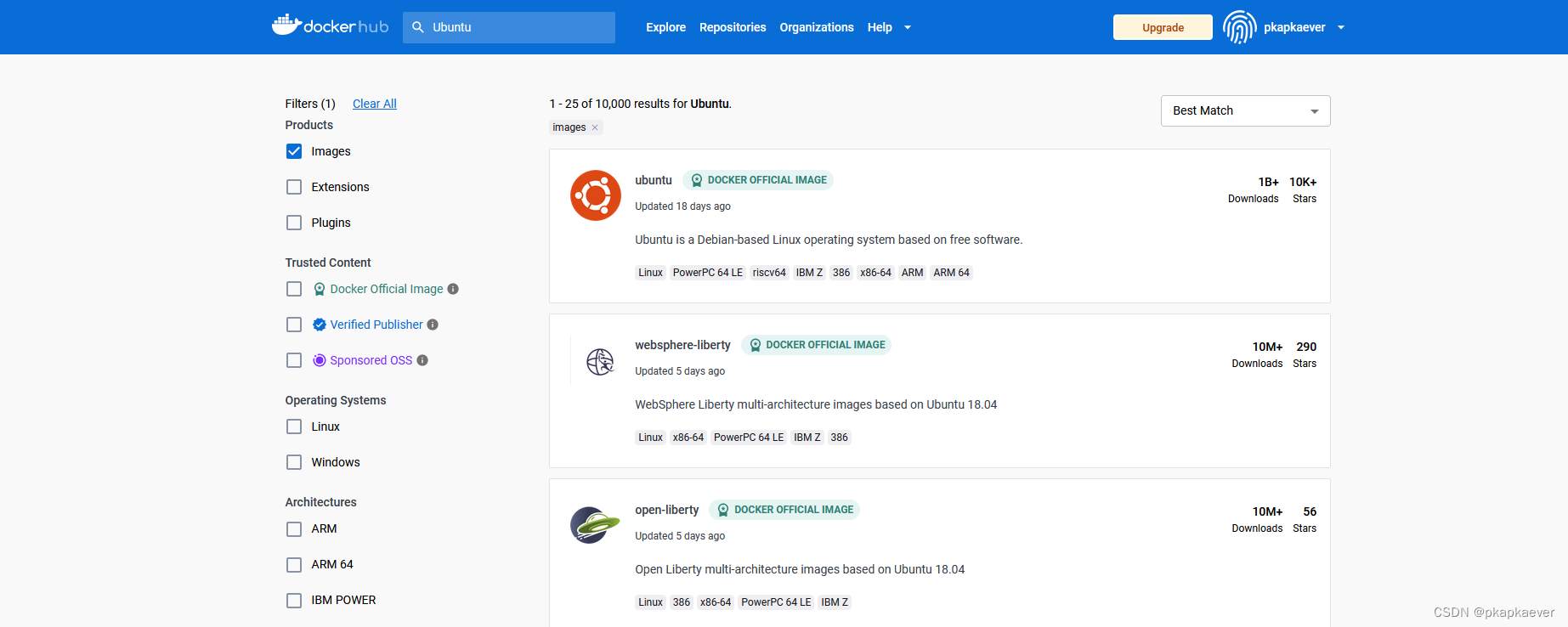Click the Upgrade button

pos(1163,27)
